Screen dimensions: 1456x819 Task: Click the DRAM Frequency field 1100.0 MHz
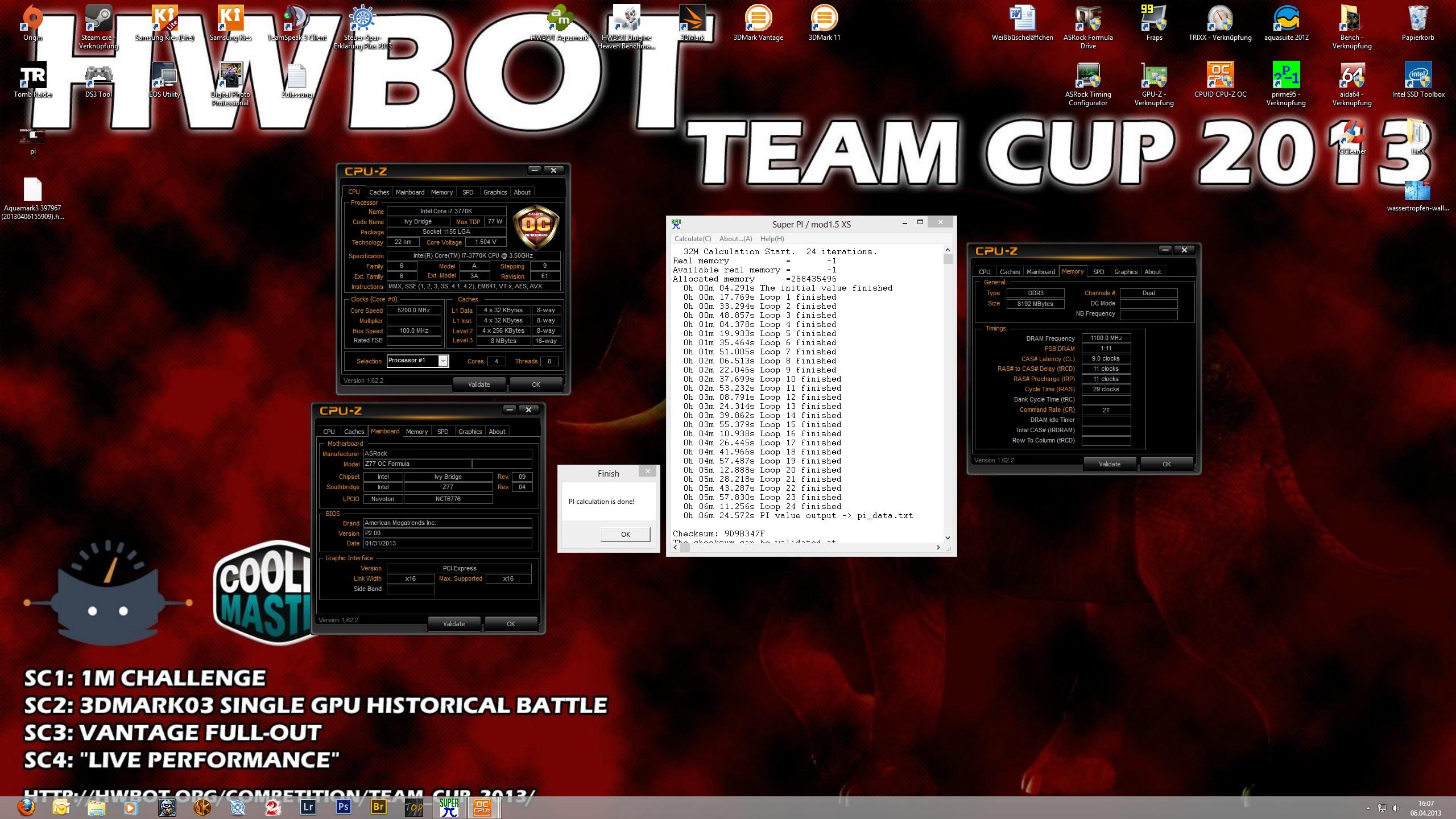[1106, 338]
